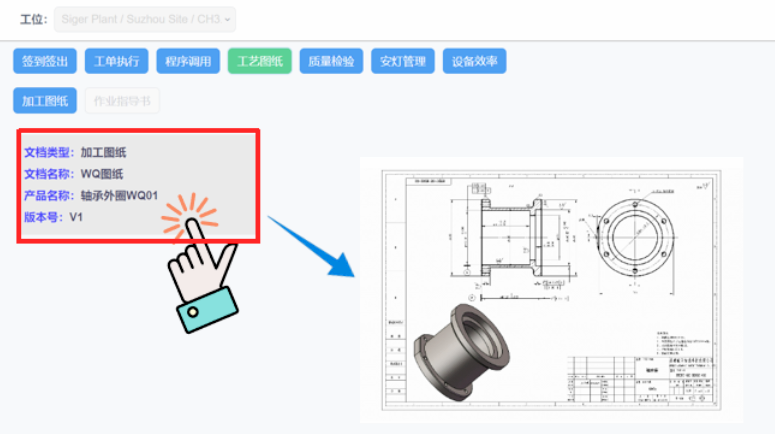Click the 产品名称 轴承外圈WQ01 row
This screenshot has width=775, height=434.
(x=92, y=195)
